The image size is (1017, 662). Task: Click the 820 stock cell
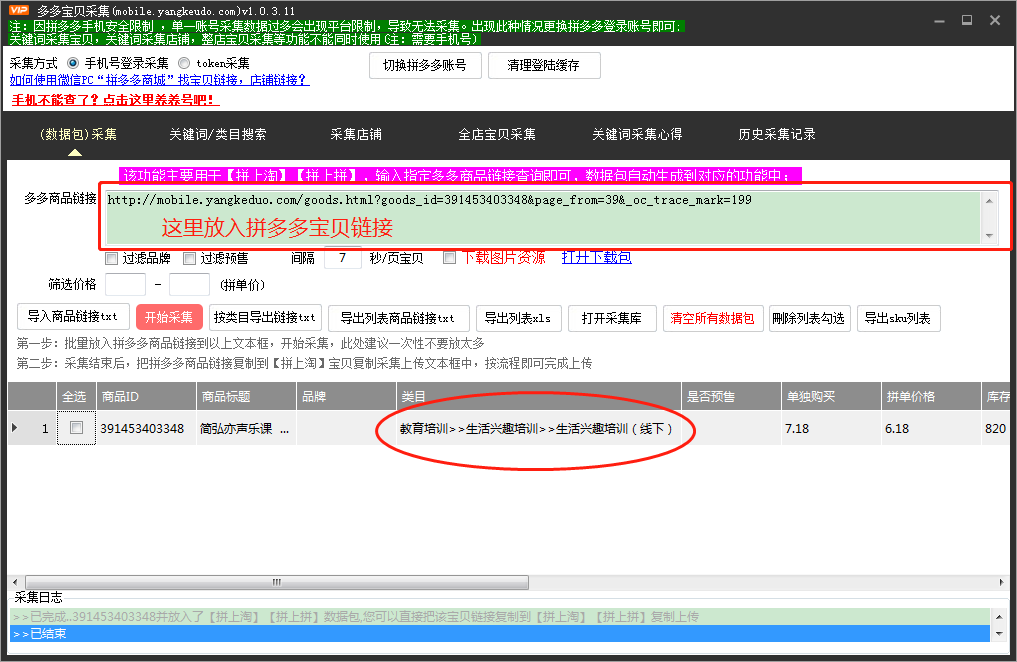996,428
